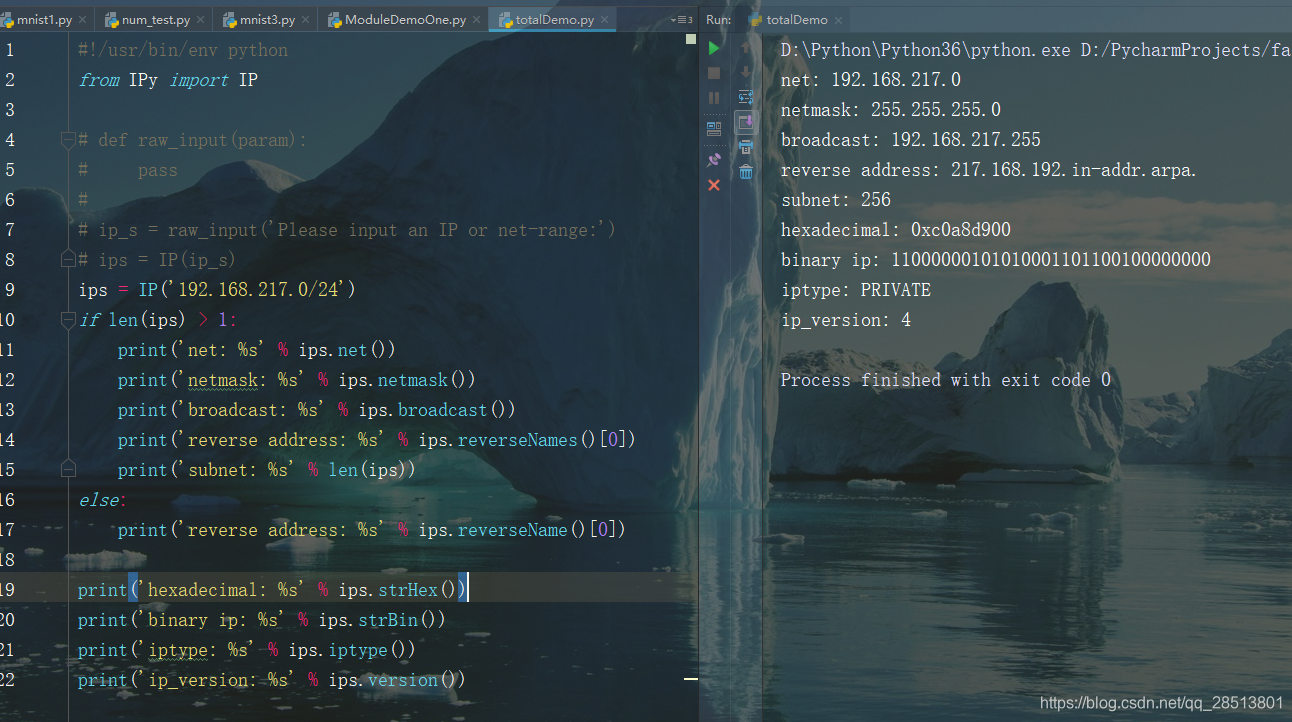Open the console layout settings icon
The image size is (1292, 722).
coord(714,126)
